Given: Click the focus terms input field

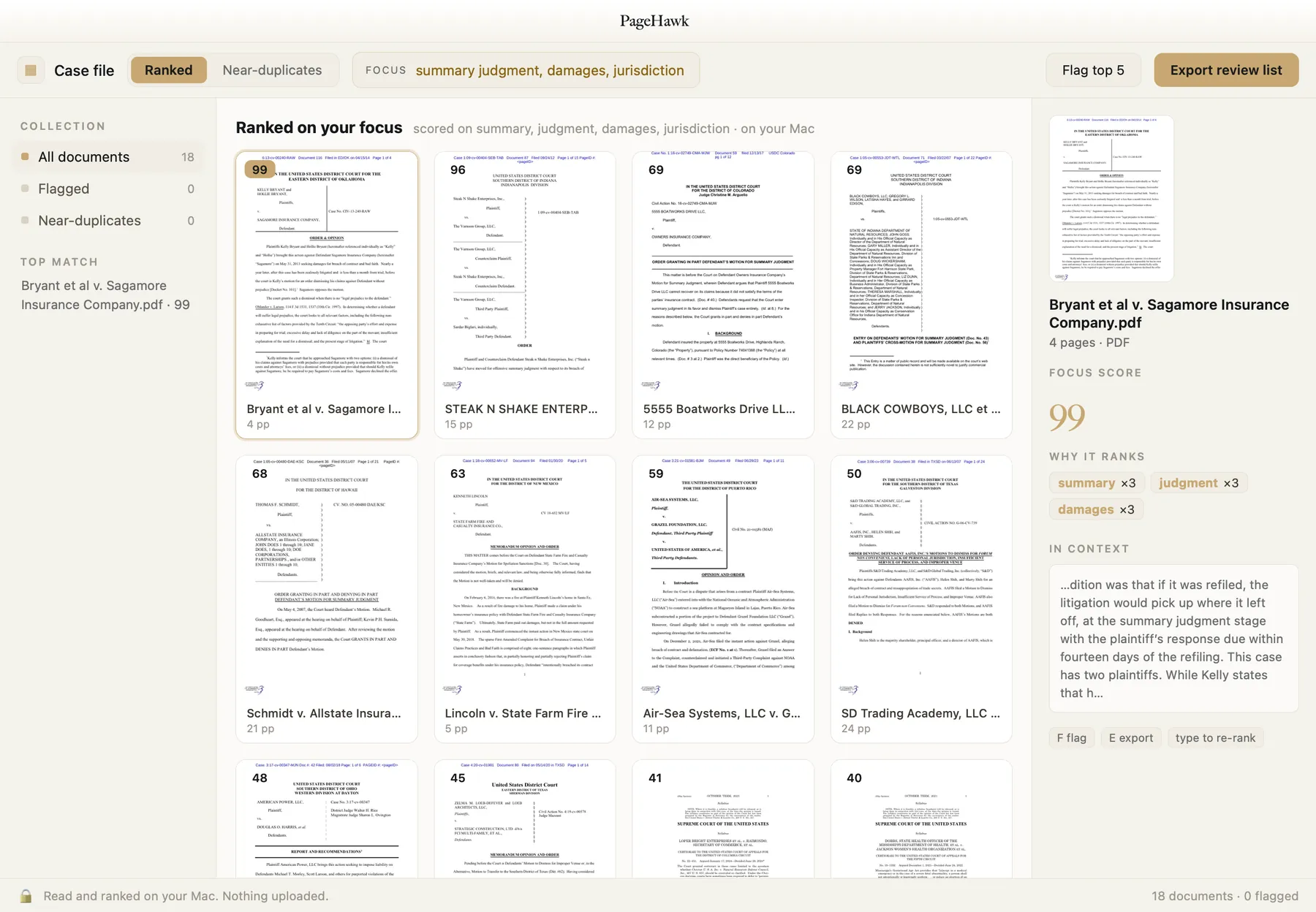Looking at the screenshot, I should tap(526, 70).
